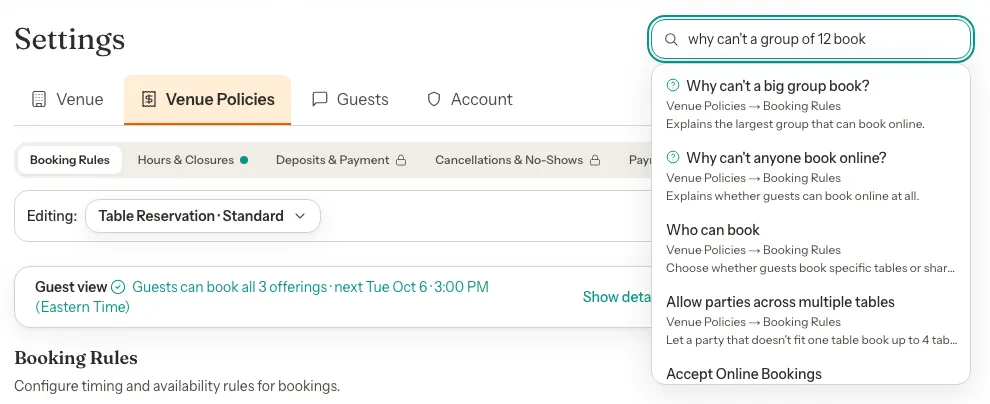Expand the Table Reservation · Standard dropdown
The image size is (990, 404).
pyautogui.click(x=203, y=216)
